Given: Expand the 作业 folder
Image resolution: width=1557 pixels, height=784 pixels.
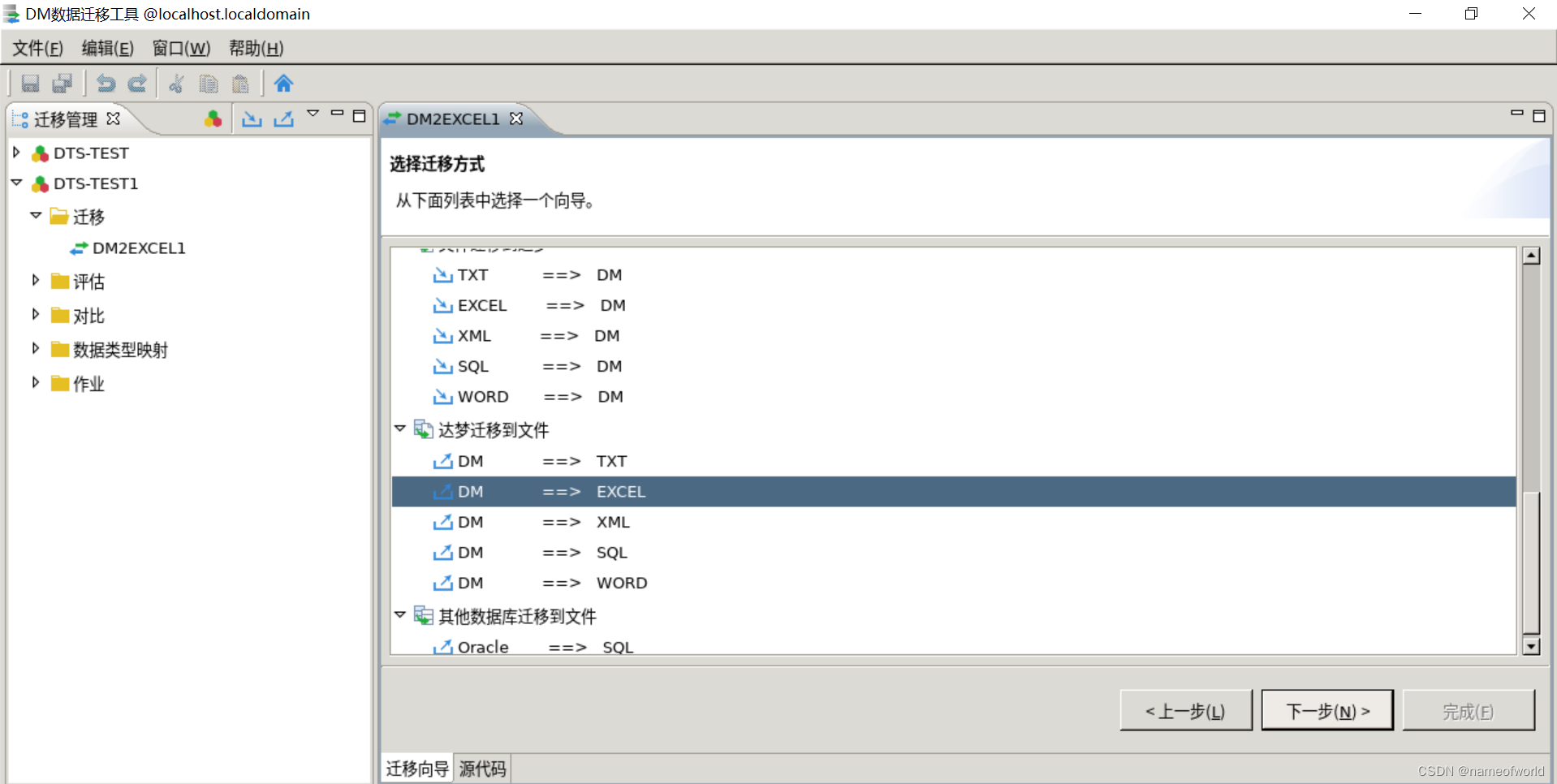Looking at the screenshot, I should tap(36, 382).
